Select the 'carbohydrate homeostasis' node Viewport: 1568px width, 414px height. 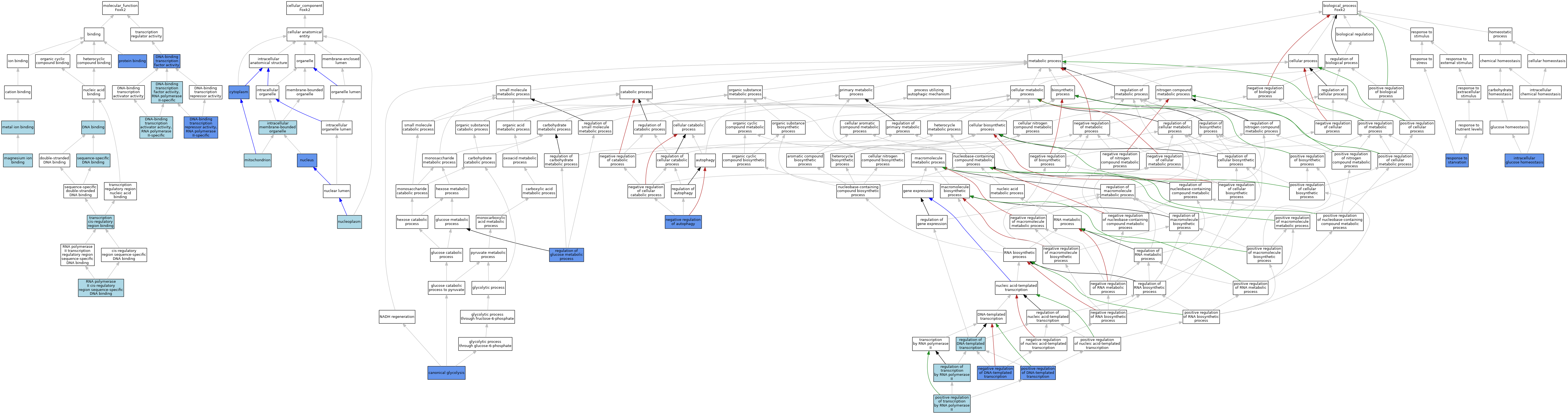[1500, 92]
